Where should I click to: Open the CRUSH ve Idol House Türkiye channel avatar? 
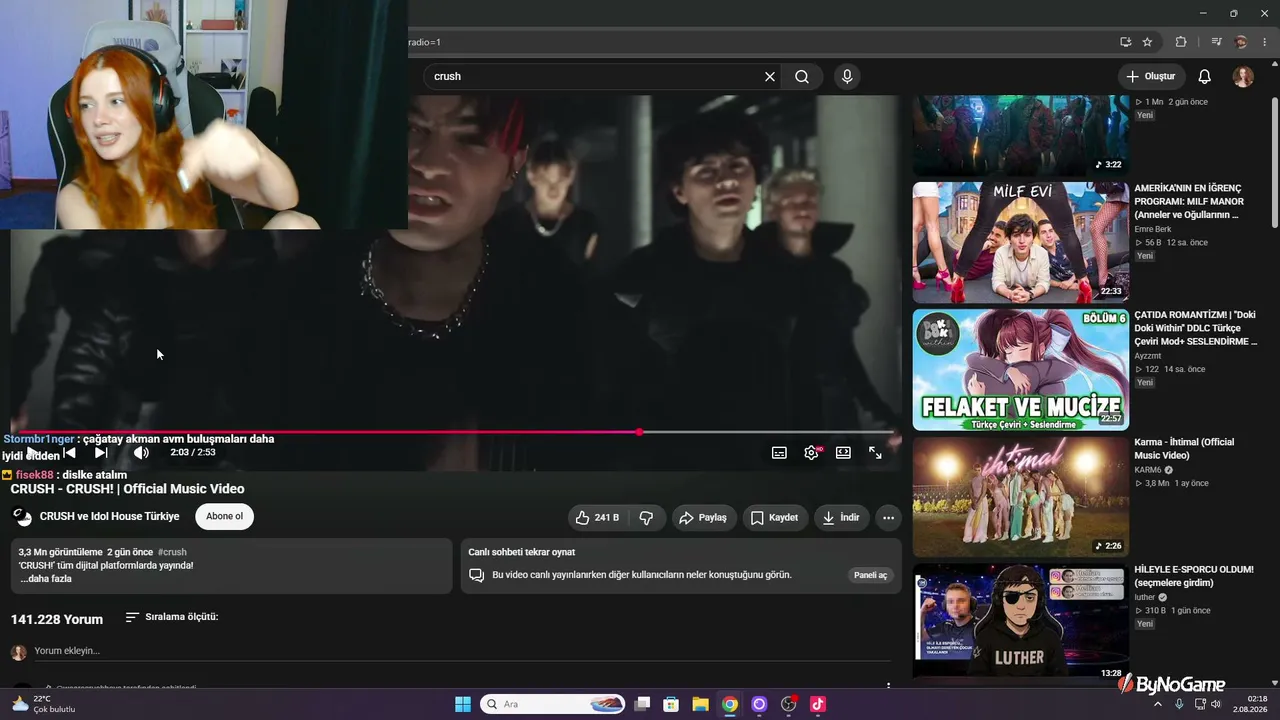coord(22,517)
